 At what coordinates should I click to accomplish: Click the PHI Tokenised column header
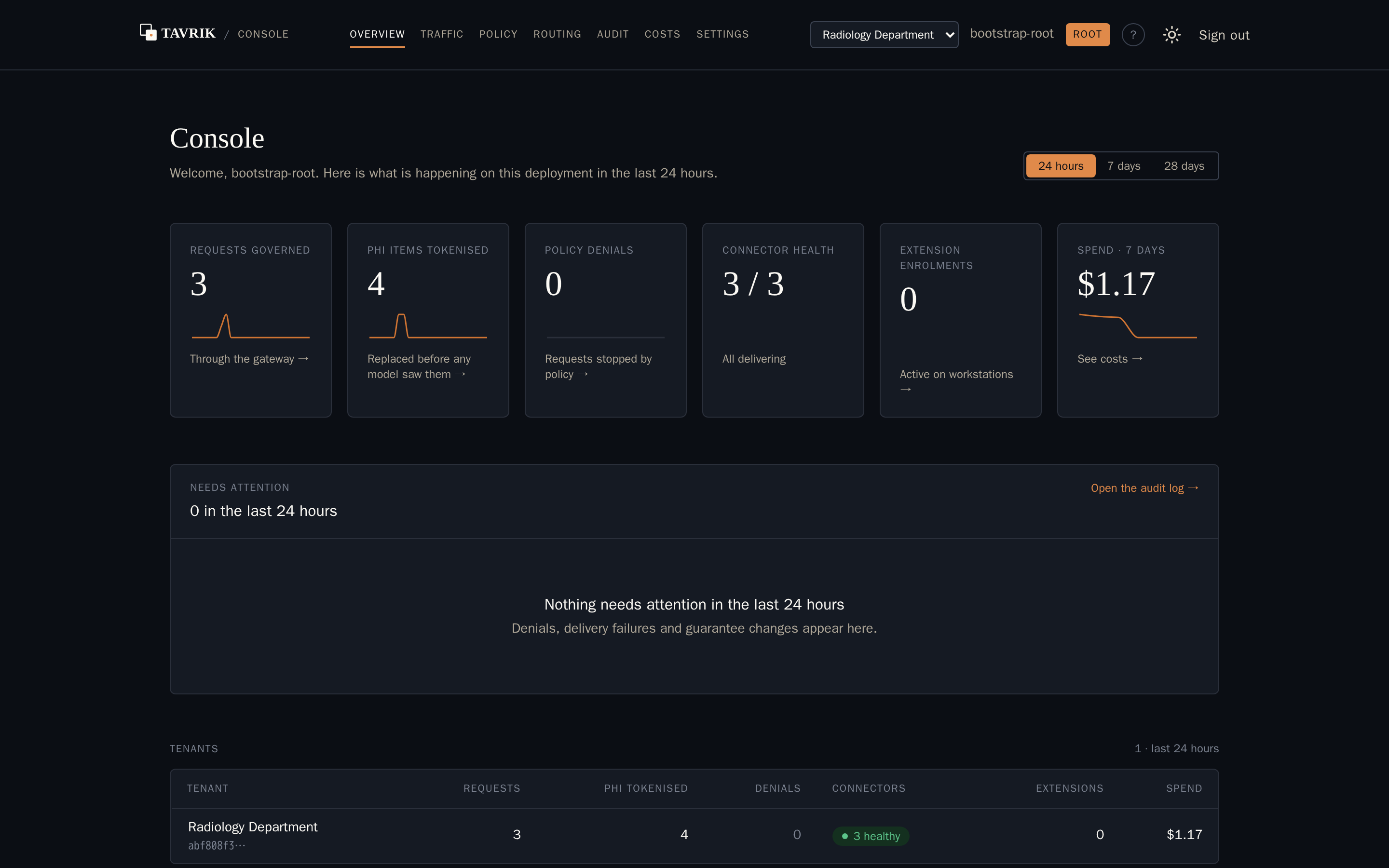(x=646, y=788)
